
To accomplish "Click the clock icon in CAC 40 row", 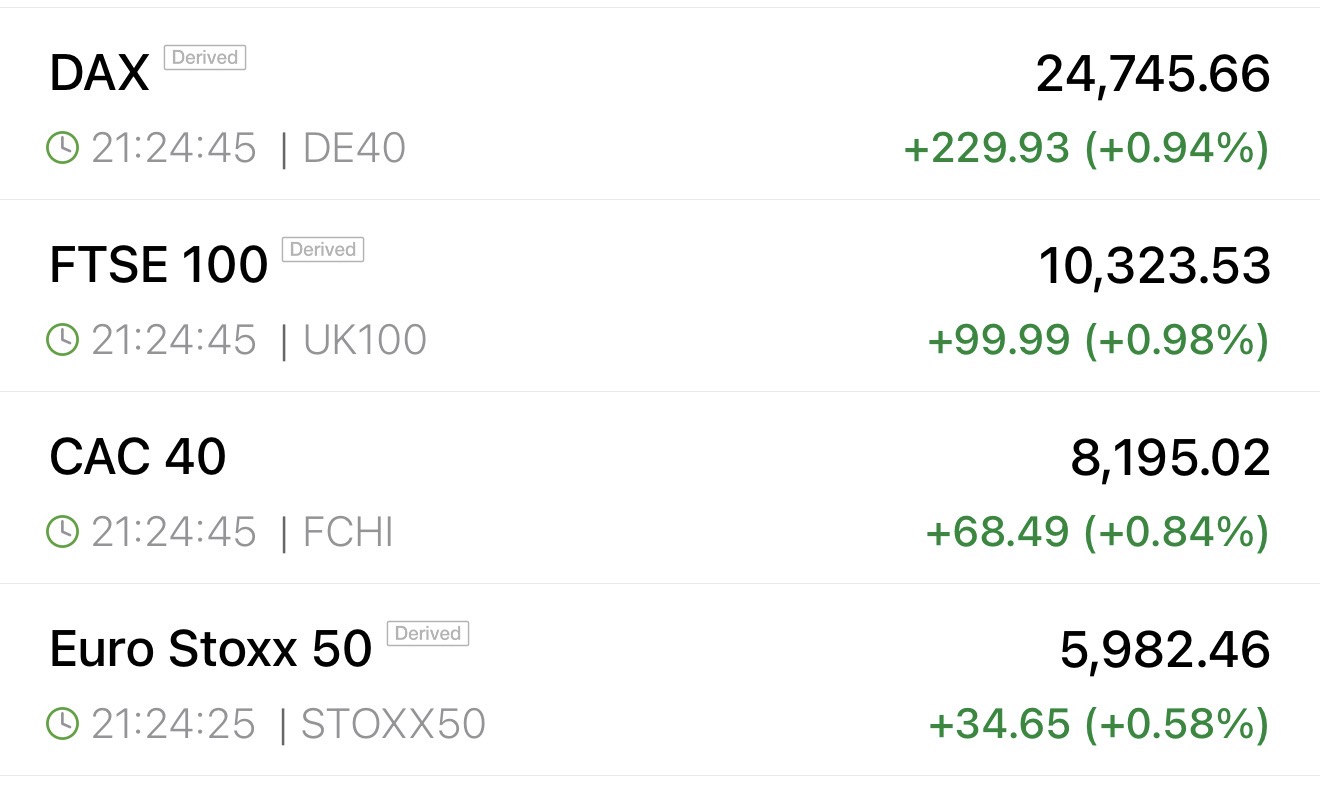I will pos(62,533).
